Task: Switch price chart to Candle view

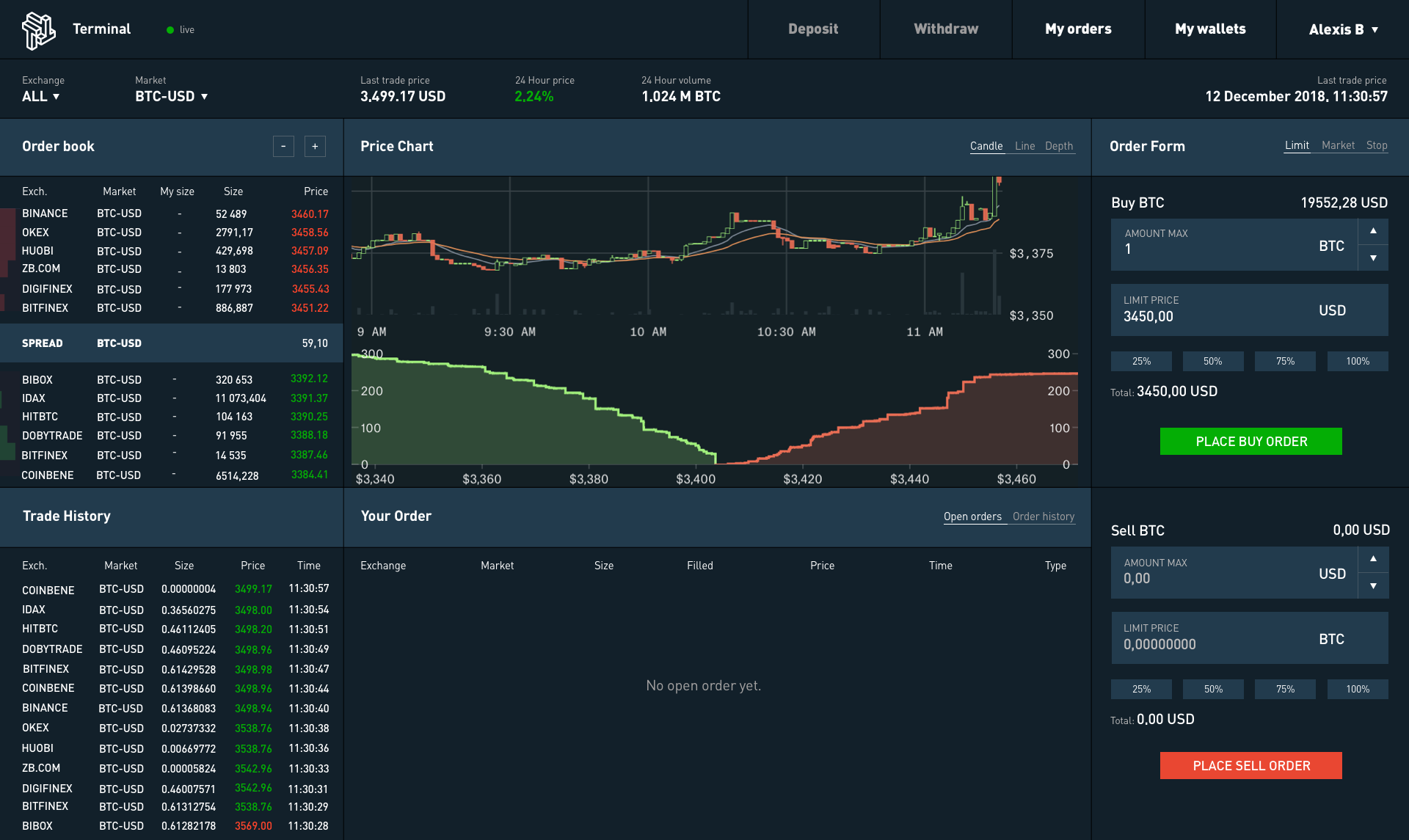Action: [x=986, y=146]
